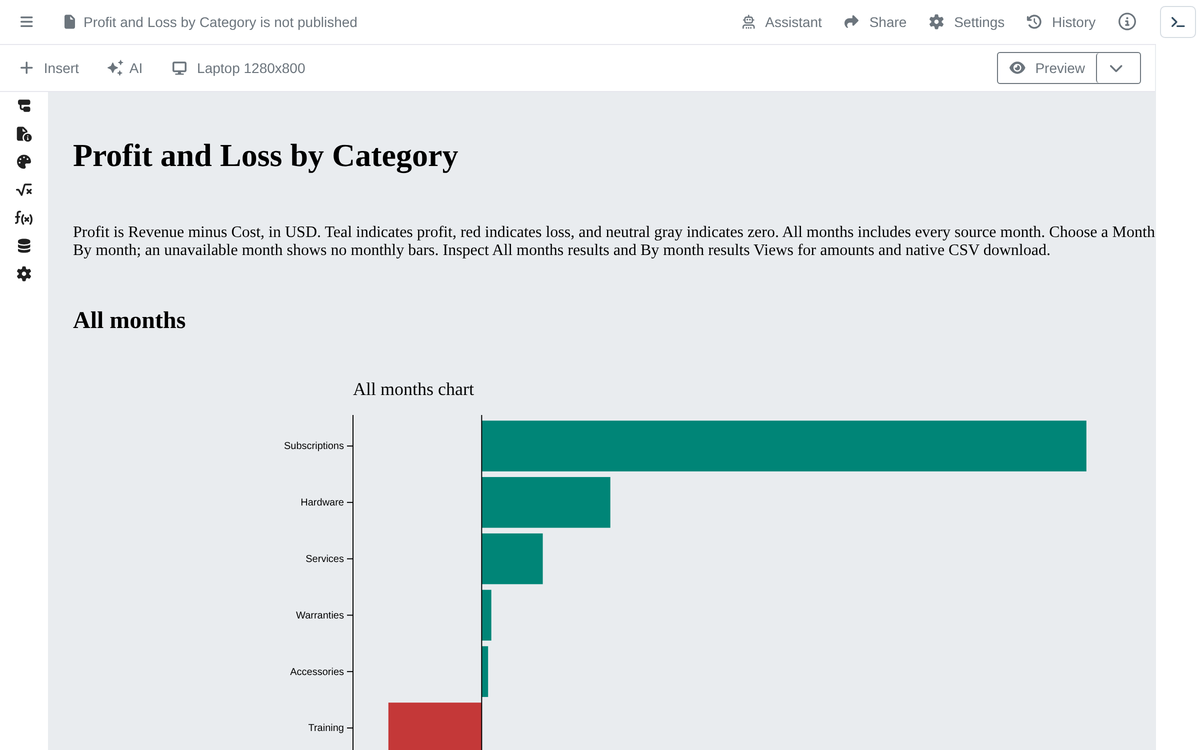Click the document file icon beside title

(70, 22)
